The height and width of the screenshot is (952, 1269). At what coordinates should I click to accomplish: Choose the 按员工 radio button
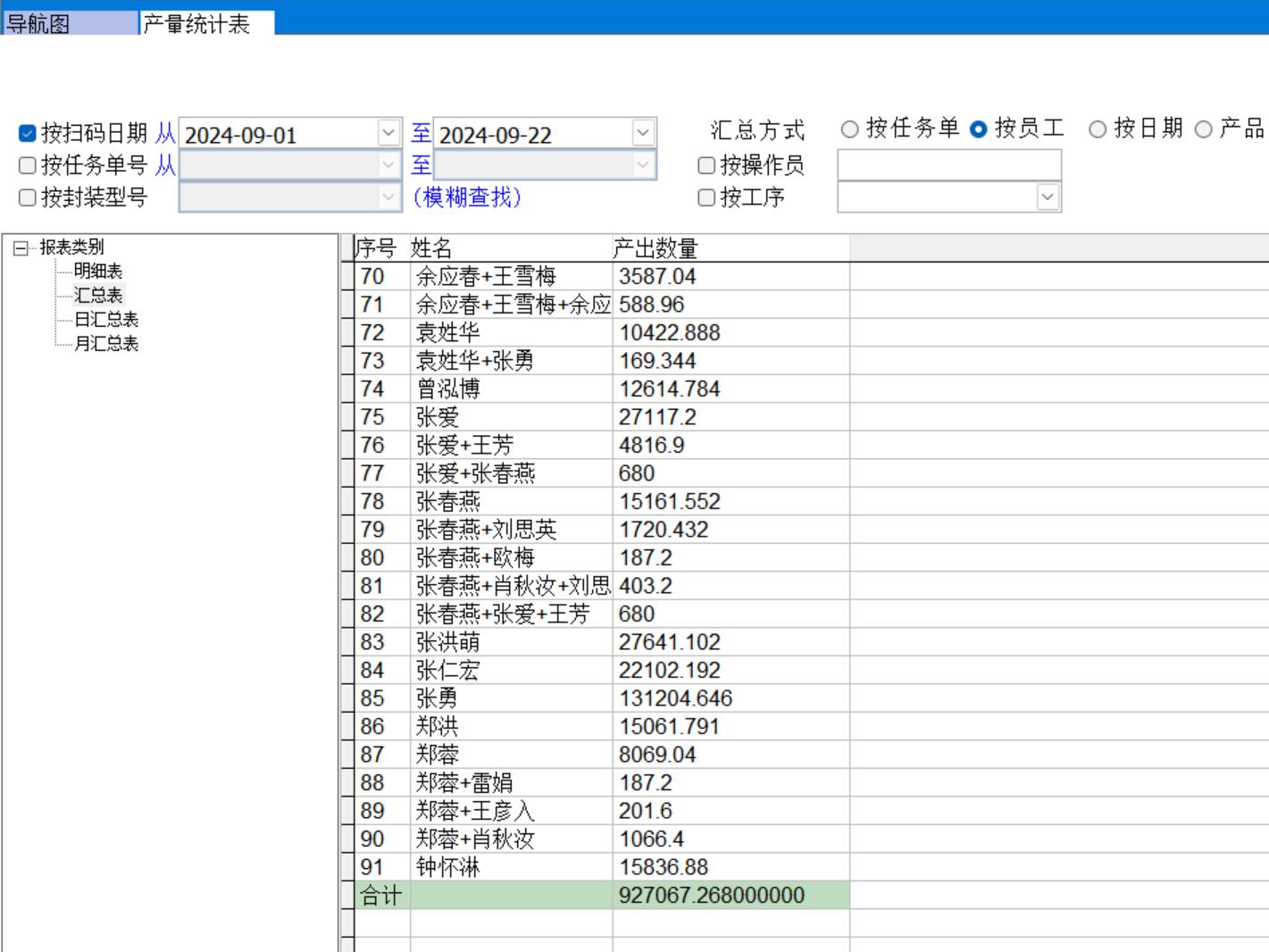979,129
